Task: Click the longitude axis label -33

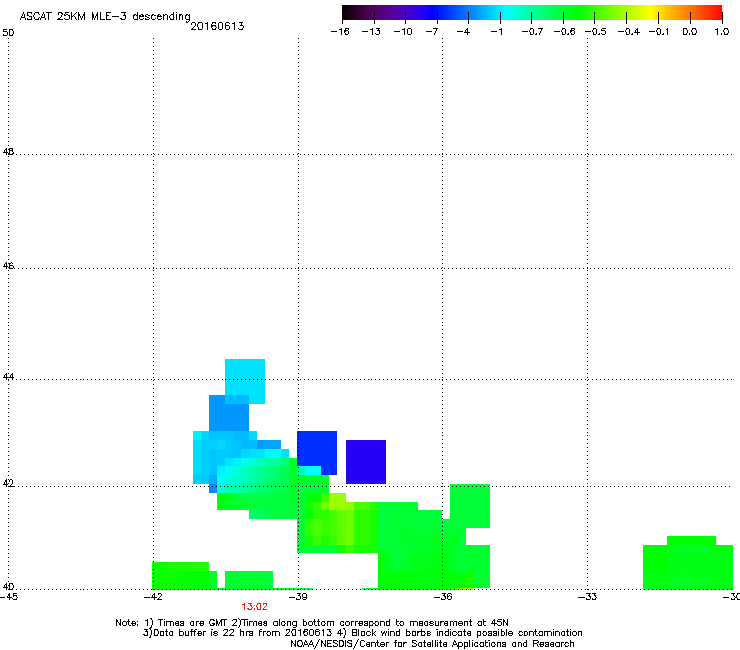Action: [587, 597]
